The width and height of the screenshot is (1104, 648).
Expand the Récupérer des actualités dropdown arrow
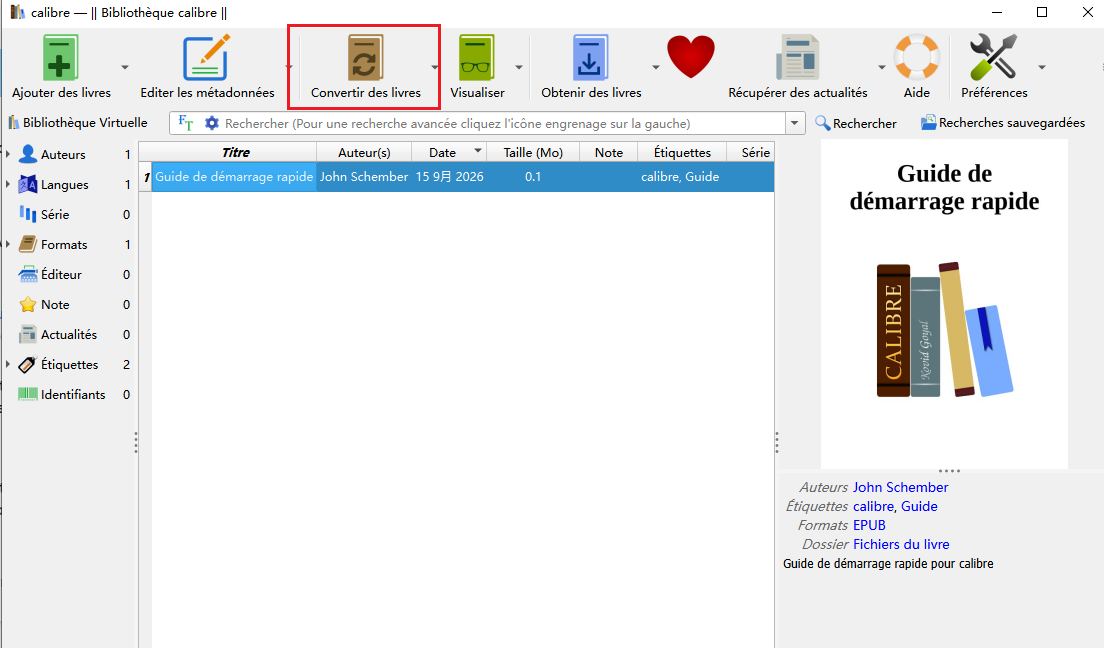pos(882,68)
